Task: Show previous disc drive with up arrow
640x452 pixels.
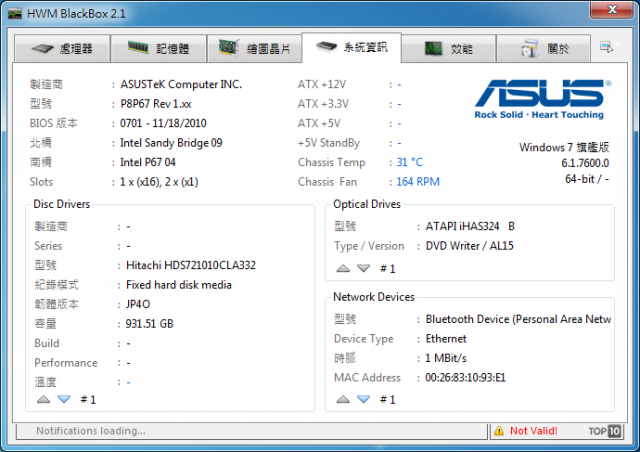Action: pyautogui.click(x=43, y=399)
